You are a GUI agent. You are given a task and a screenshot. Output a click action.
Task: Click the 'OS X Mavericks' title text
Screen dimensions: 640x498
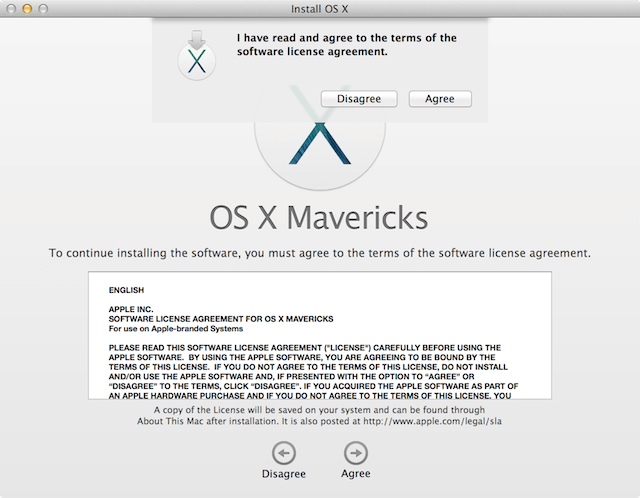click(x=319, y=218)
